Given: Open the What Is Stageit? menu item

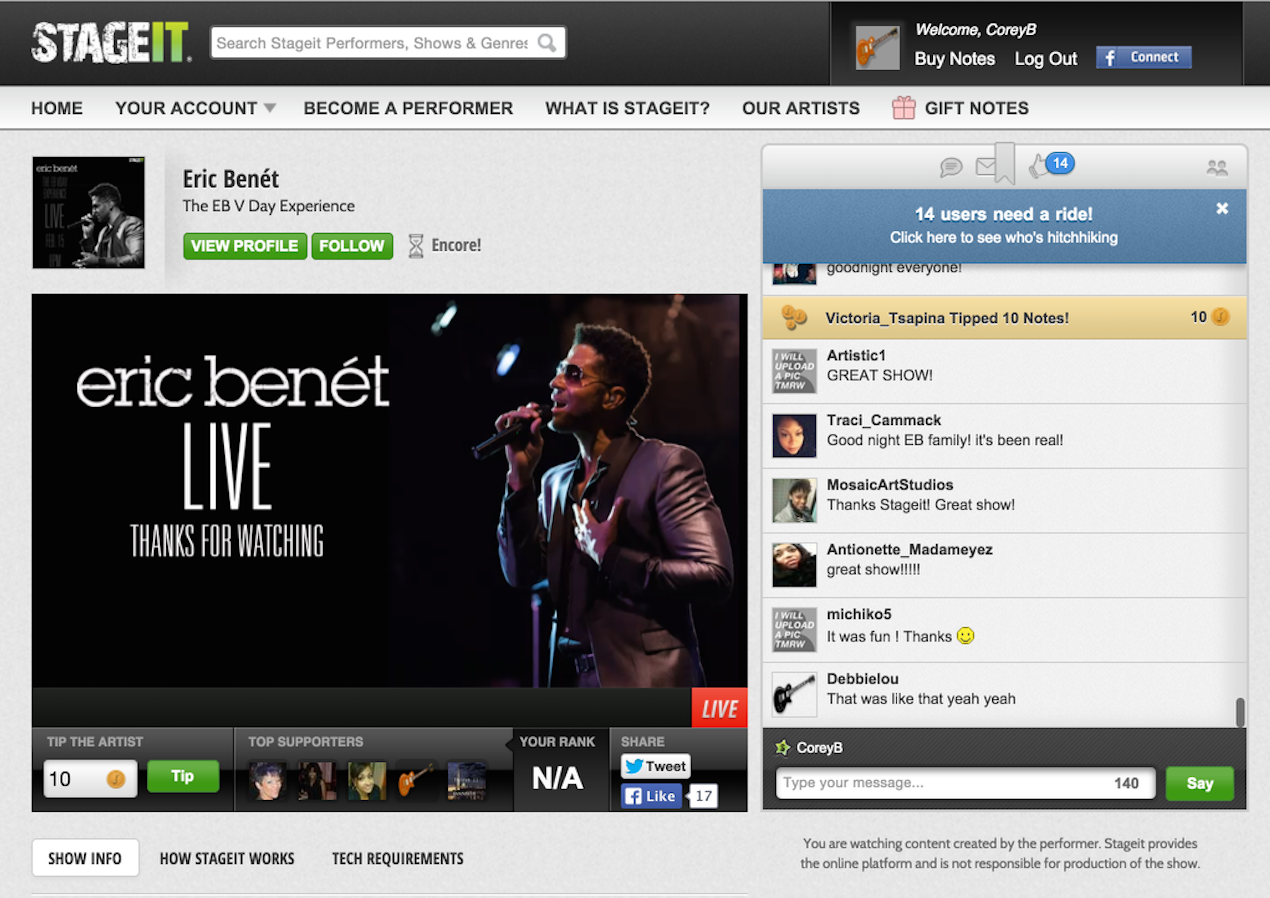Looking at the screenshot, I should (627, 108).
